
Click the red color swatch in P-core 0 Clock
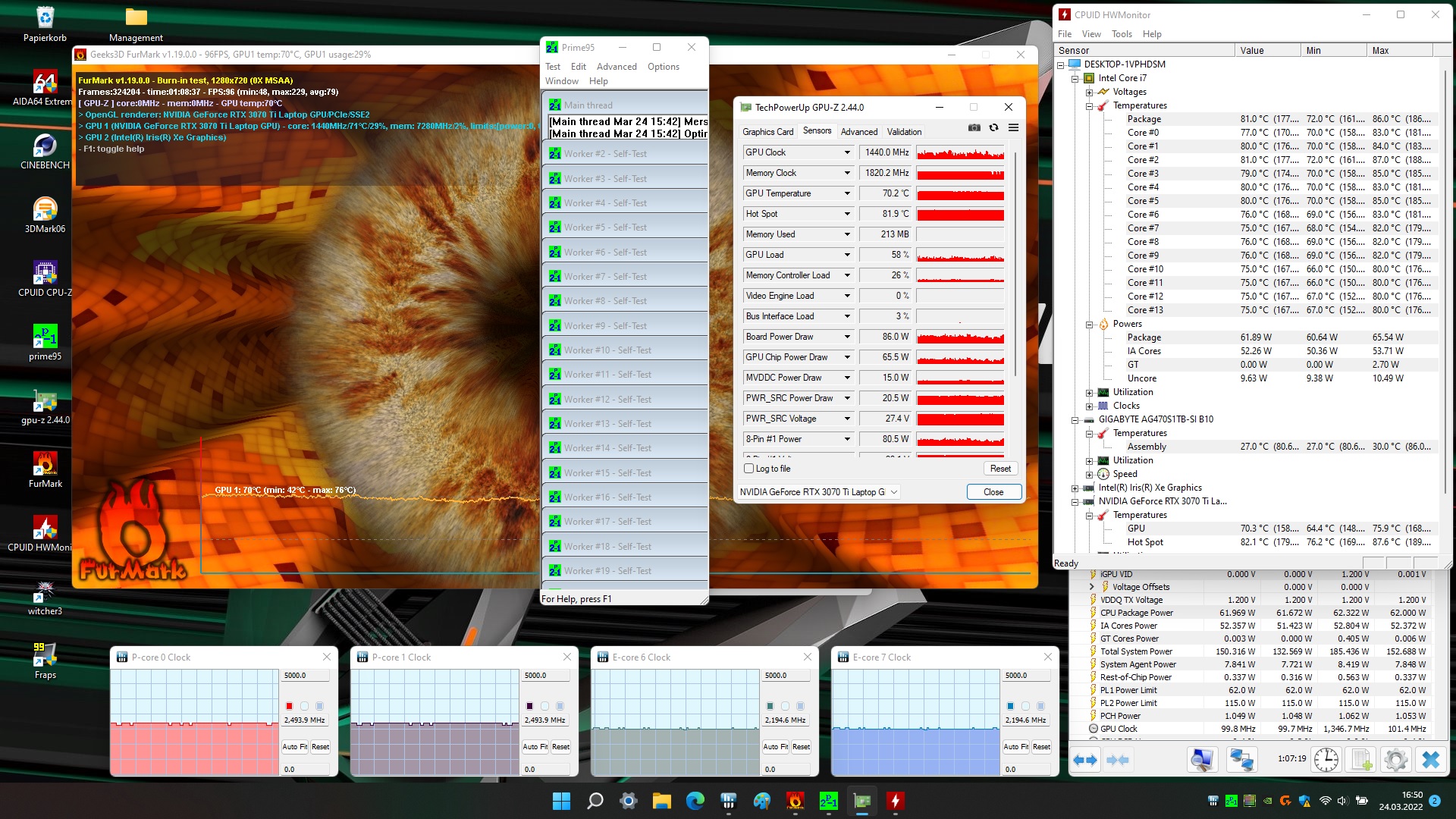(x=289, y=706)
